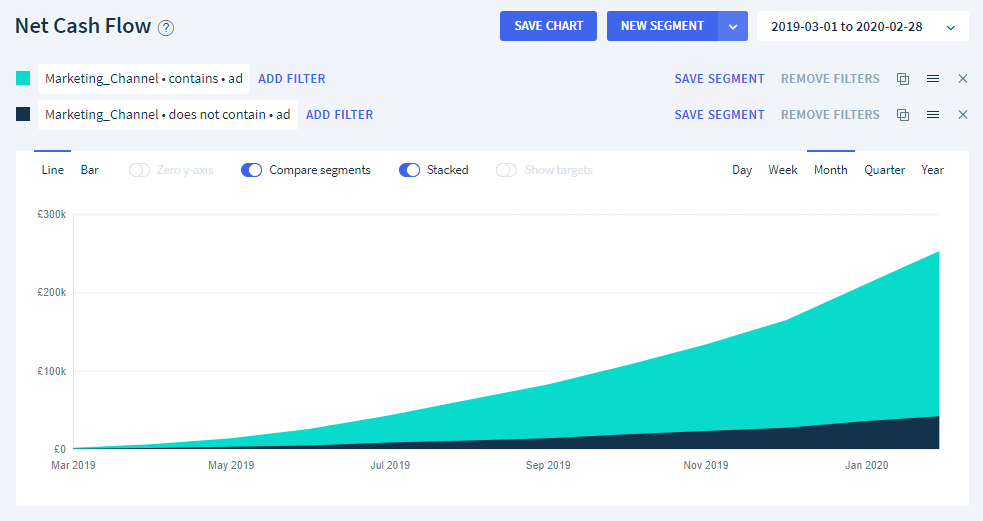Open the date range 2019-03-01 to 2020-02-28 picker
Viewport: 983px width, 521px height.
pyautogui.click(x=863, y=26)
